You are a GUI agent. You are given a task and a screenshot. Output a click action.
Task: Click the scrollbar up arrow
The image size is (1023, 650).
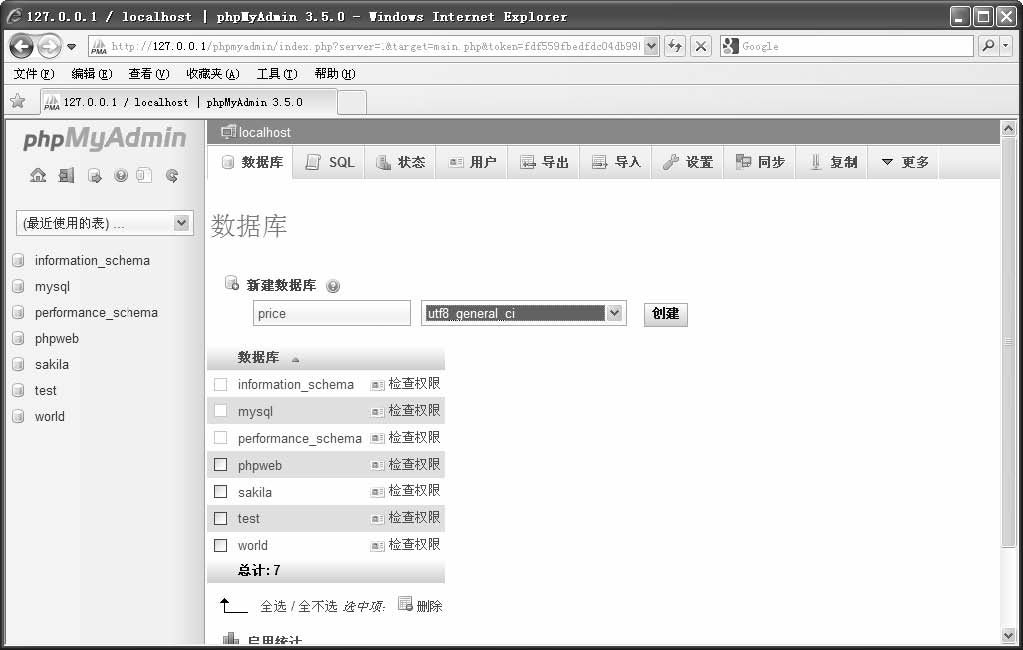pyautogui.click(x=1008, y=129)
